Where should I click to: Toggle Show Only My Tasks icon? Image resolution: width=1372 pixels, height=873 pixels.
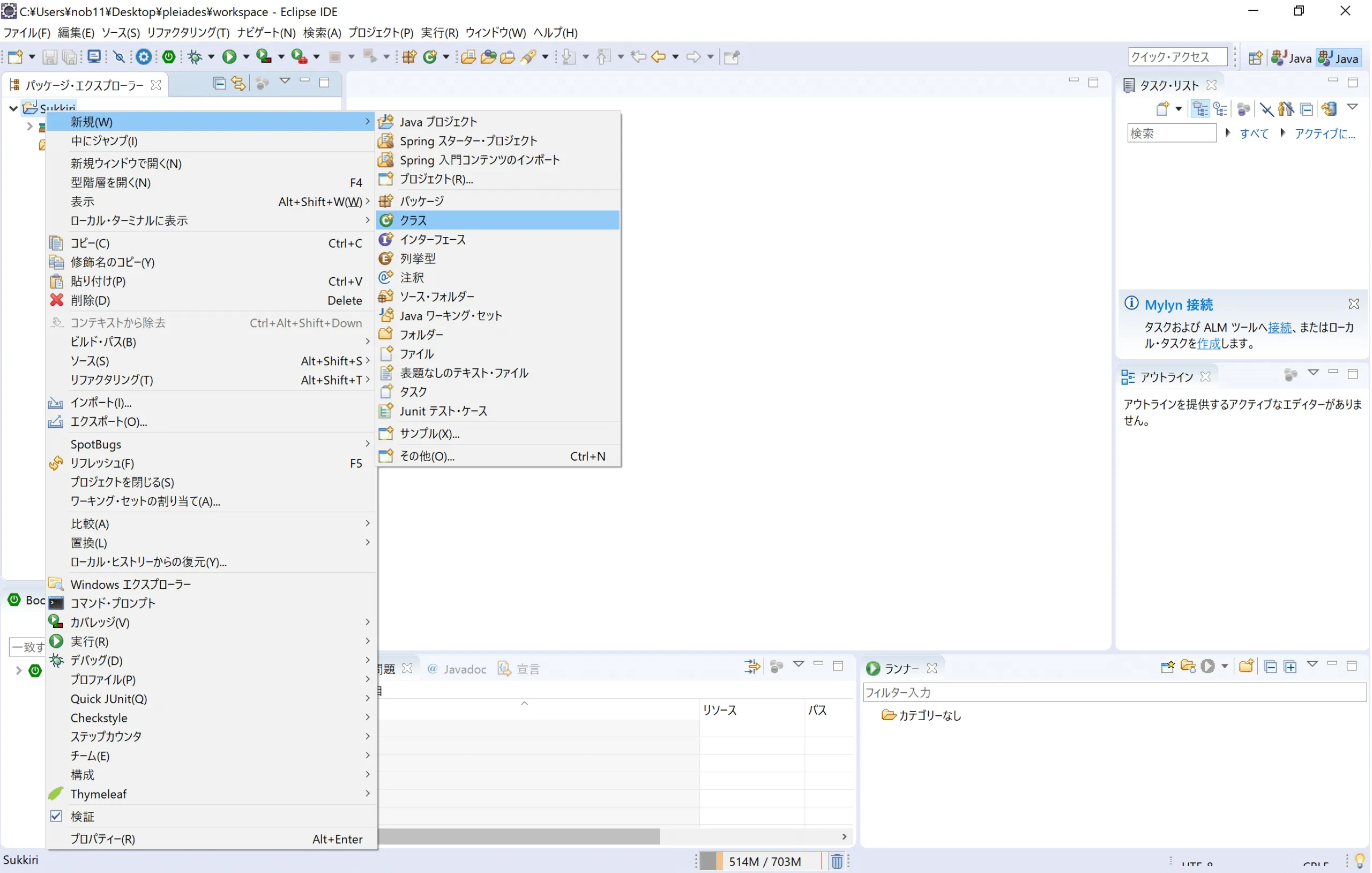pyautogui.click(x=1286, y=109)
